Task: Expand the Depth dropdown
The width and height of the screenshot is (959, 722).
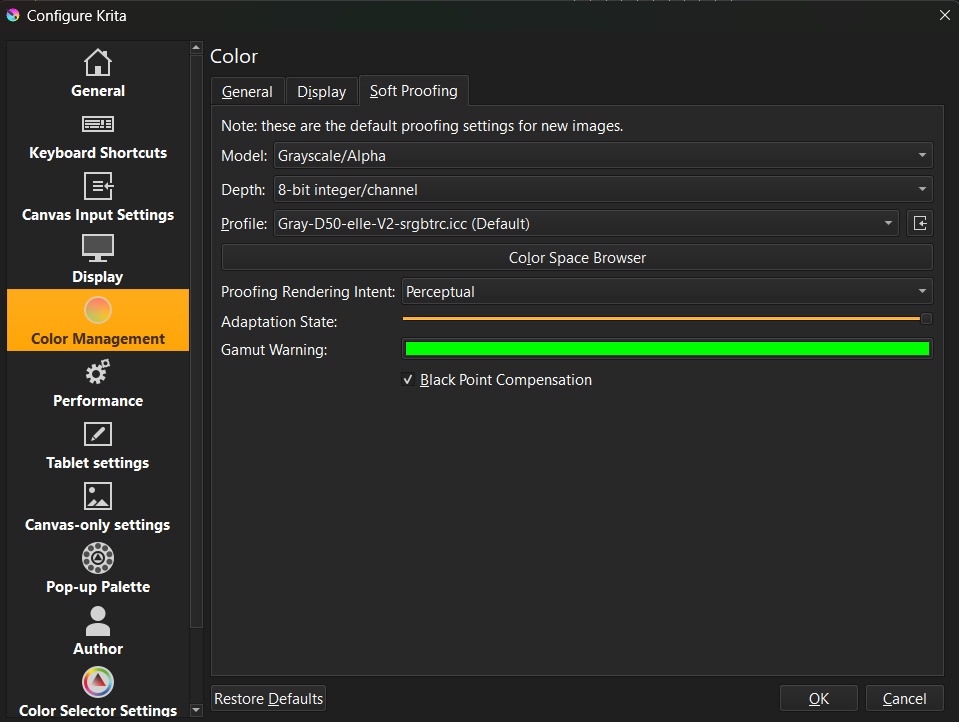Action: 603,190
